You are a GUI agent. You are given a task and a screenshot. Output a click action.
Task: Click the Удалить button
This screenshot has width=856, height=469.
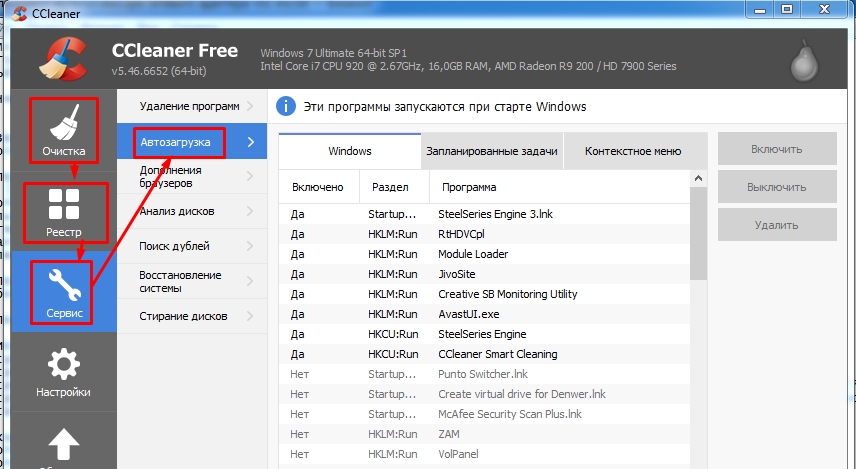click(777, 225)
